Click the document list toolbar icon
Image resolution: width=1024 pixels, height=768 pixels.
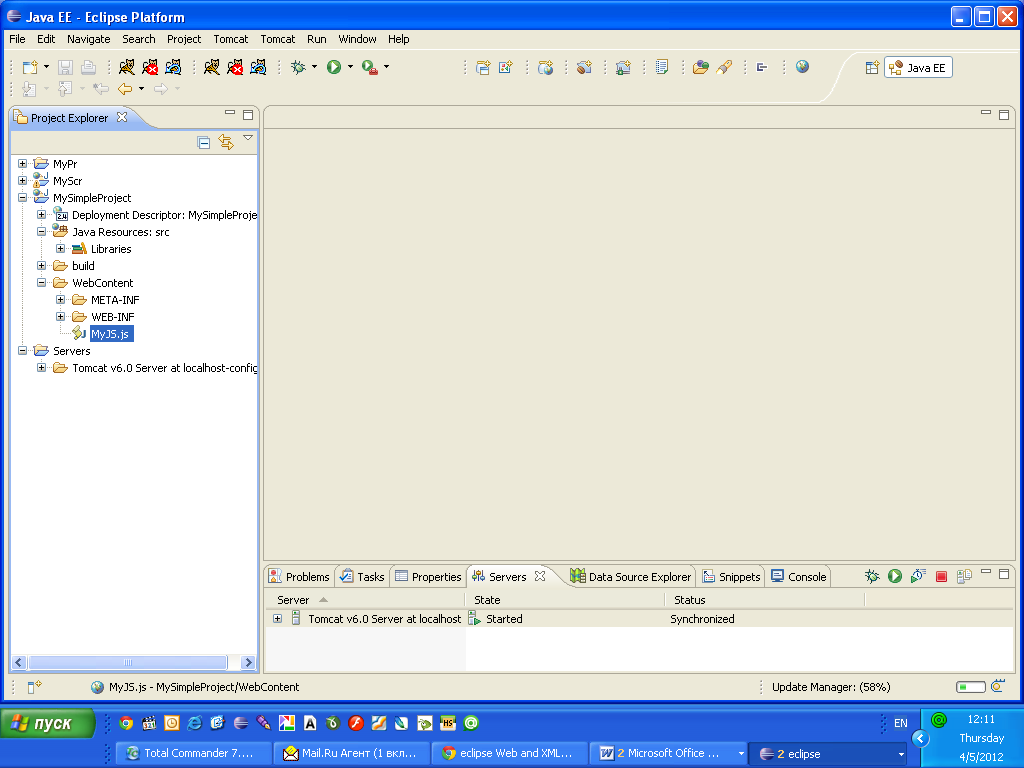coord(662,67)
